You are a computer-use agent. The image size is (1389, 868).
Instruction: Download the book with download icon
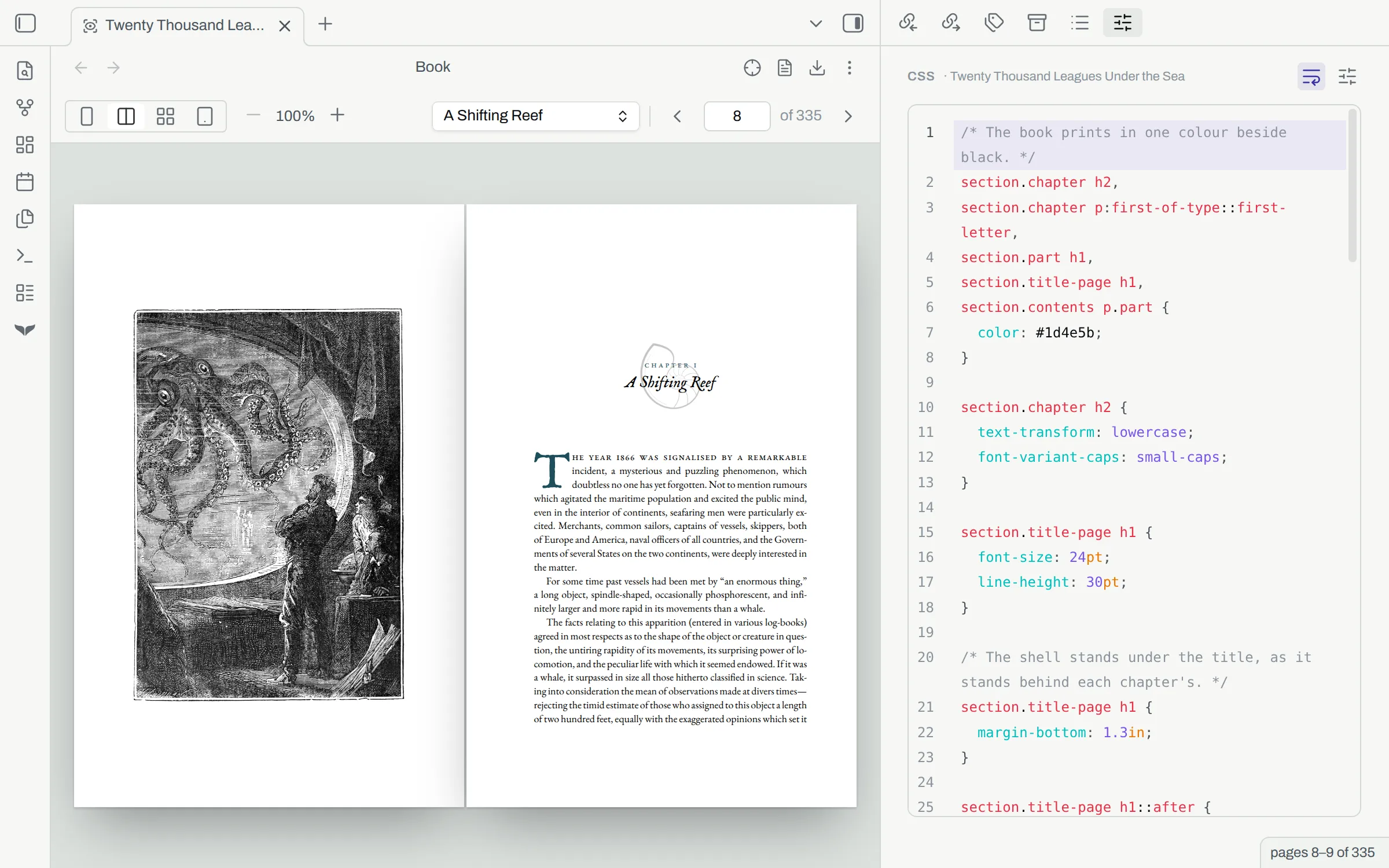tap(817, 68)
